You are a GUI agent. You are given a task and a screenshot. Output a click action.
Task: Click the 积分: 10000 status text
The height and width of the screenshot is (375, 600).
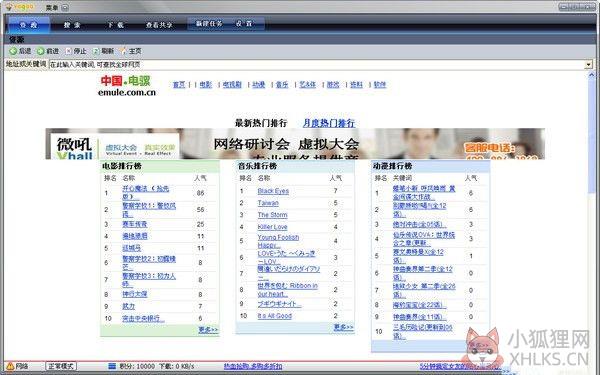(x=137, y=366)
